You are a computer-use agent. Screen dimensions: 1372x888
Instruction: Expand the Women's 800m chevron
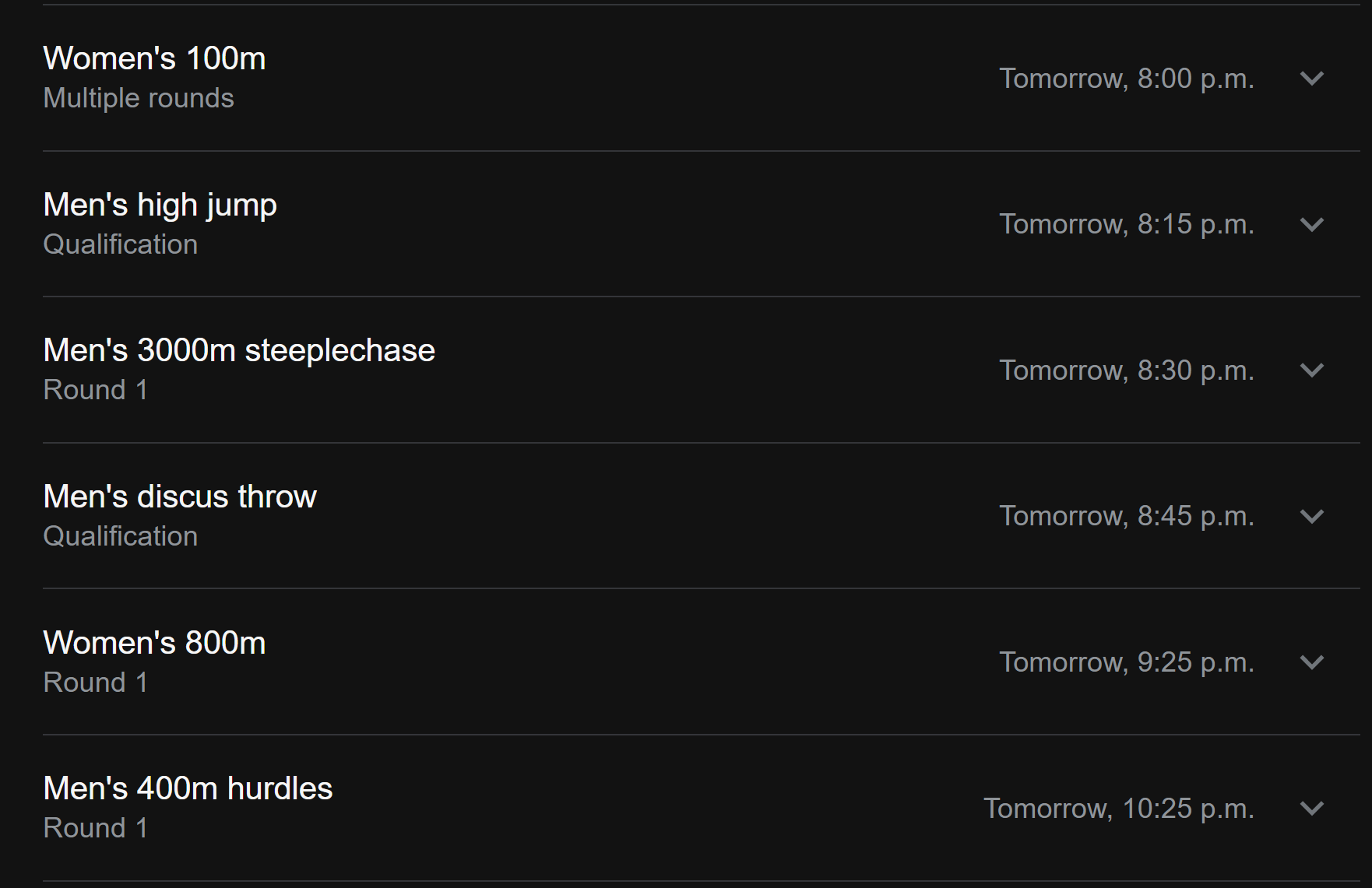tap(1312, 662)
